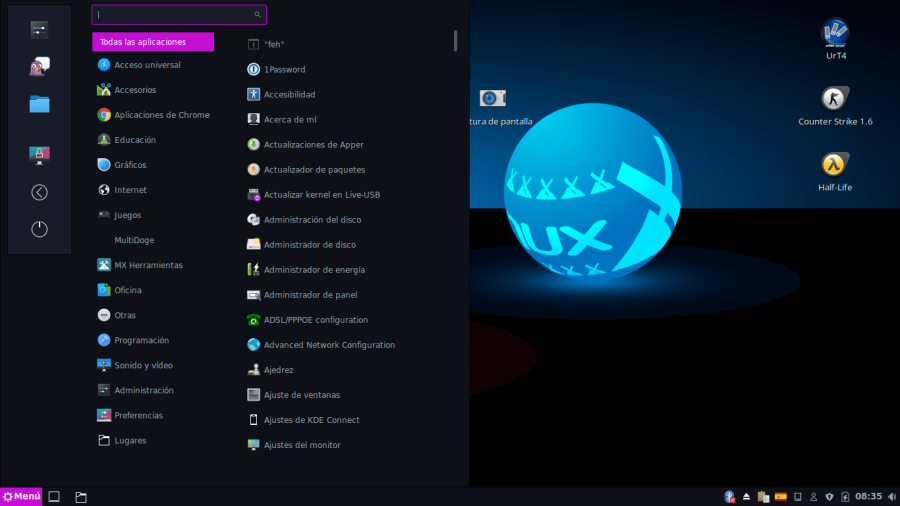
Task: Open Pidgin messenger from the favorites sidebar
Action: pos(39,66)
